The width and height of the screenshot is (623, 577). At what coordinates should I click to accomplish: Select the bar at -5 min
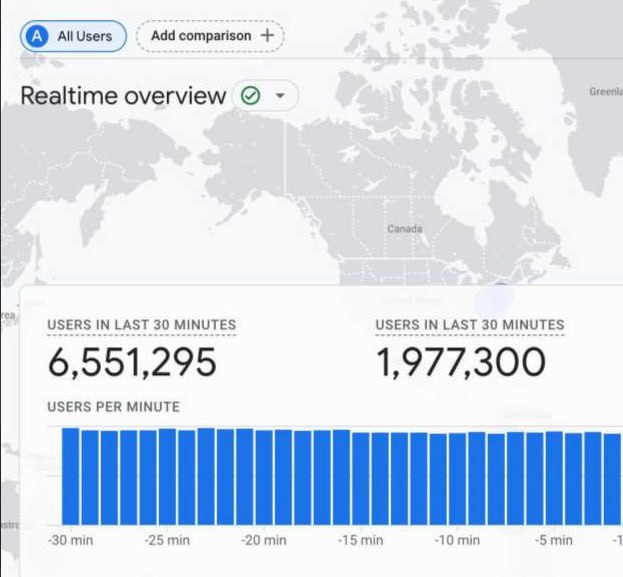pyautogui.click(x=554, y=478)
